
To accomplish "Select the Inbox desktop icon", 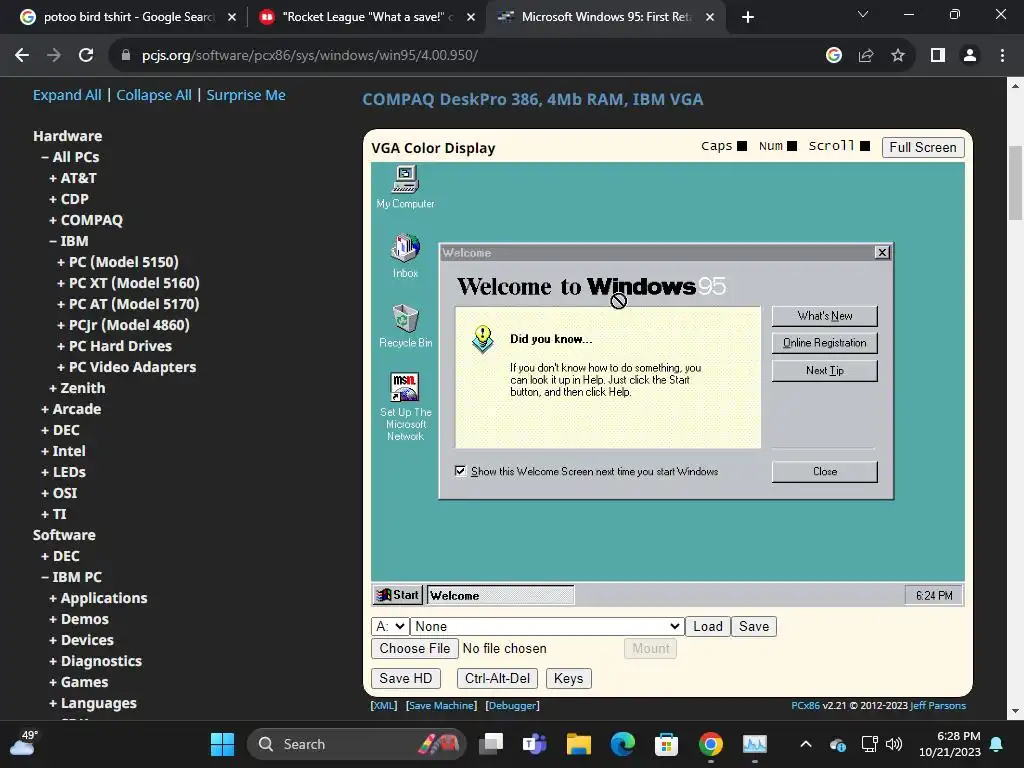I will [x=405, y=256].
